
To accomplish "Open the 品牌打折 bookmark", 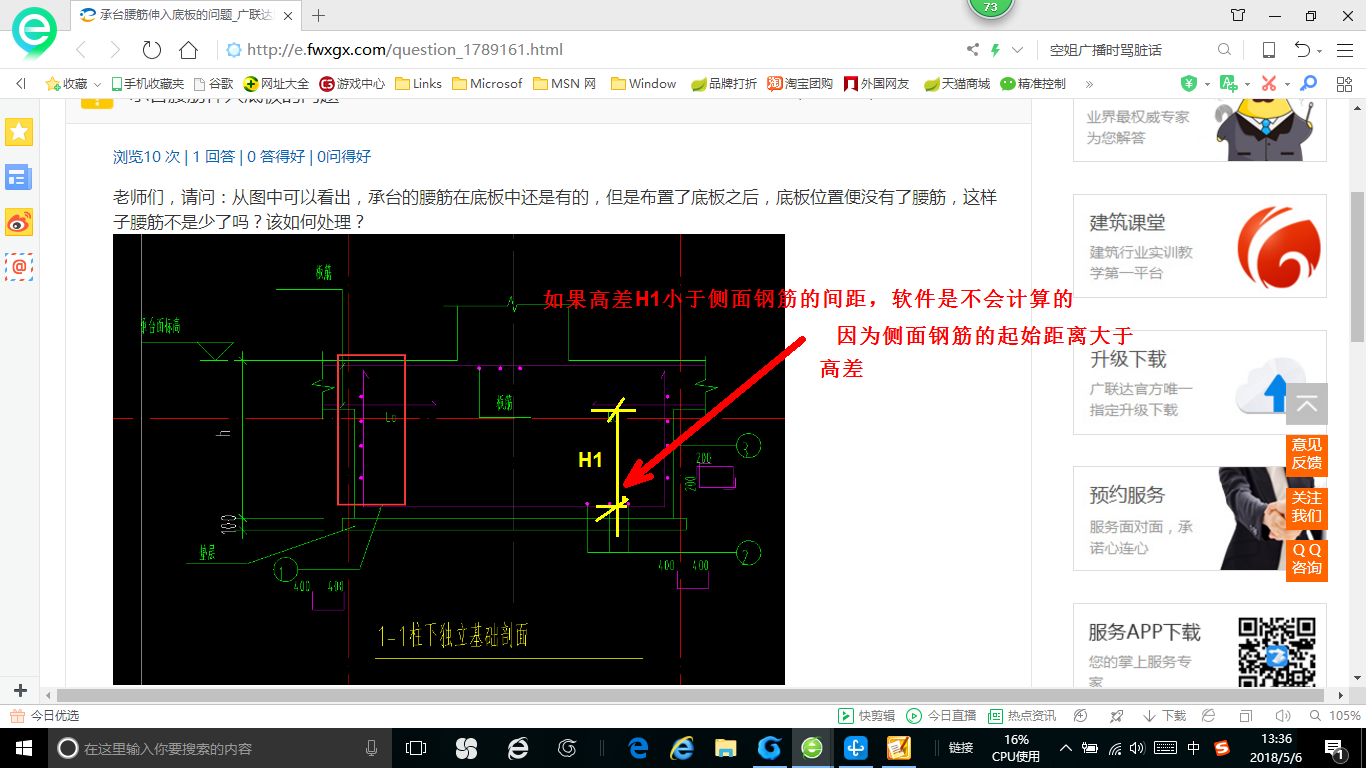I will point(724,84).
